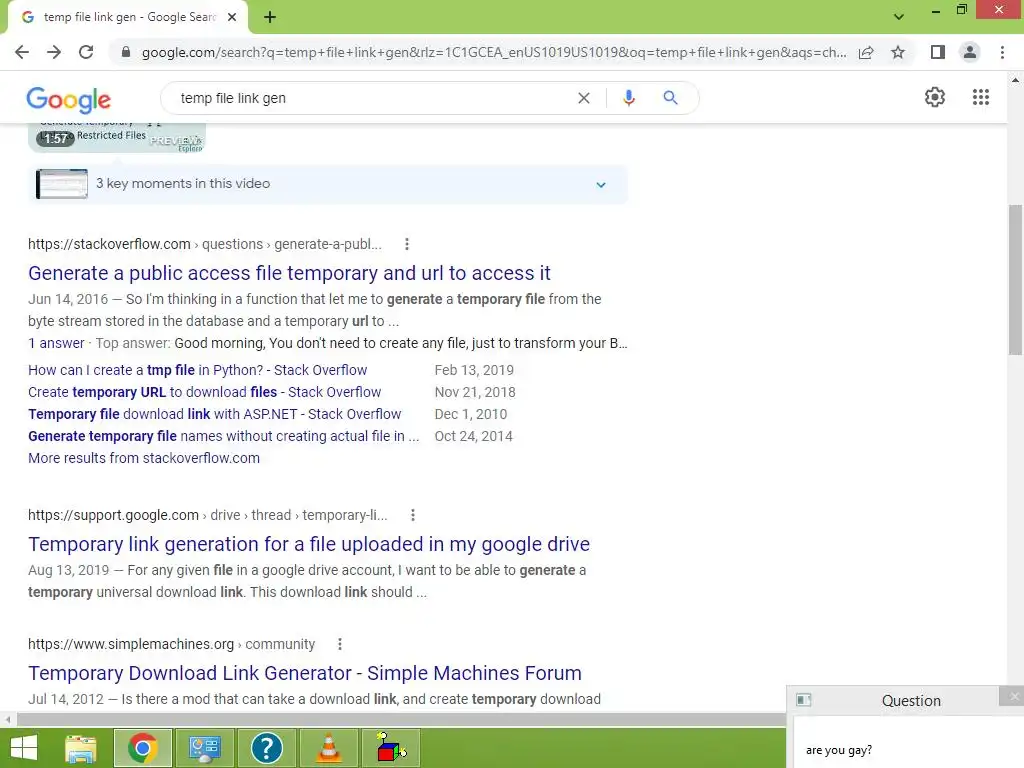Open the colored cubes taskbar app
Viewport: 1024px width, 768px height.
(x=391, y=748)
